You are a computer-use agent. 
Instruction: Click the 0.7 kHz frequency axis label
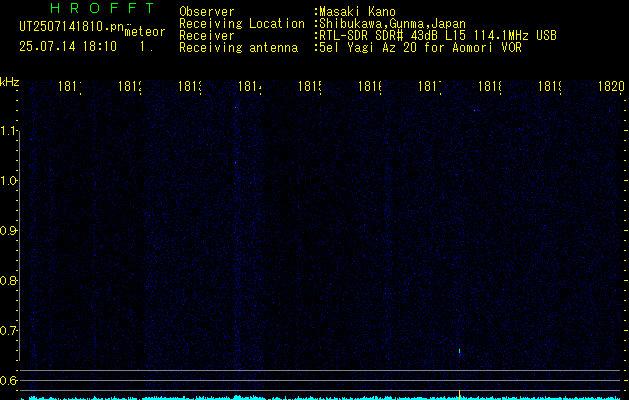click(8, 331)
